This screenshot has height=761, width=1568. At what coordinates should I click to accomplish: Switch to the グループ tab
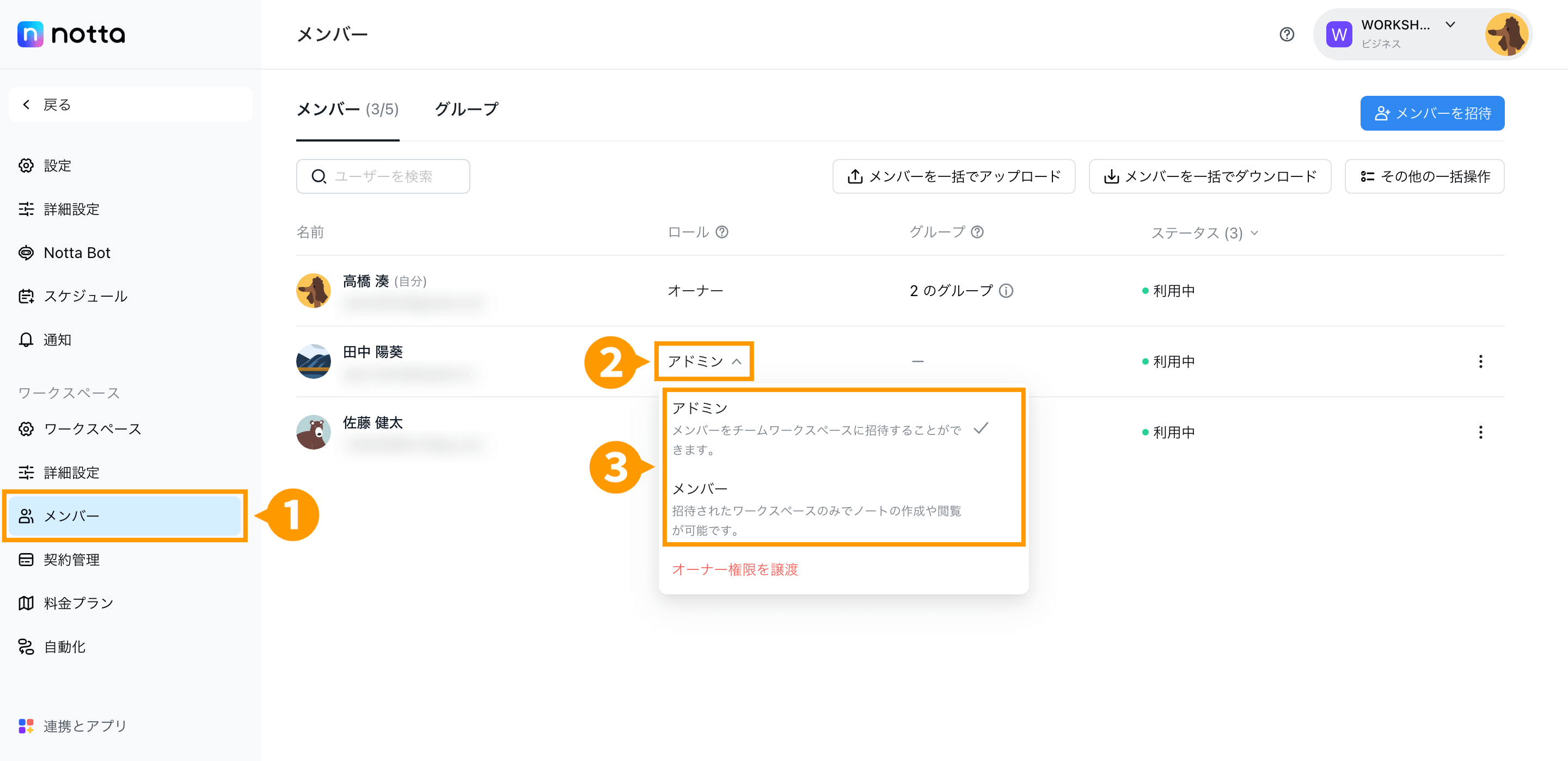(466, 109)
